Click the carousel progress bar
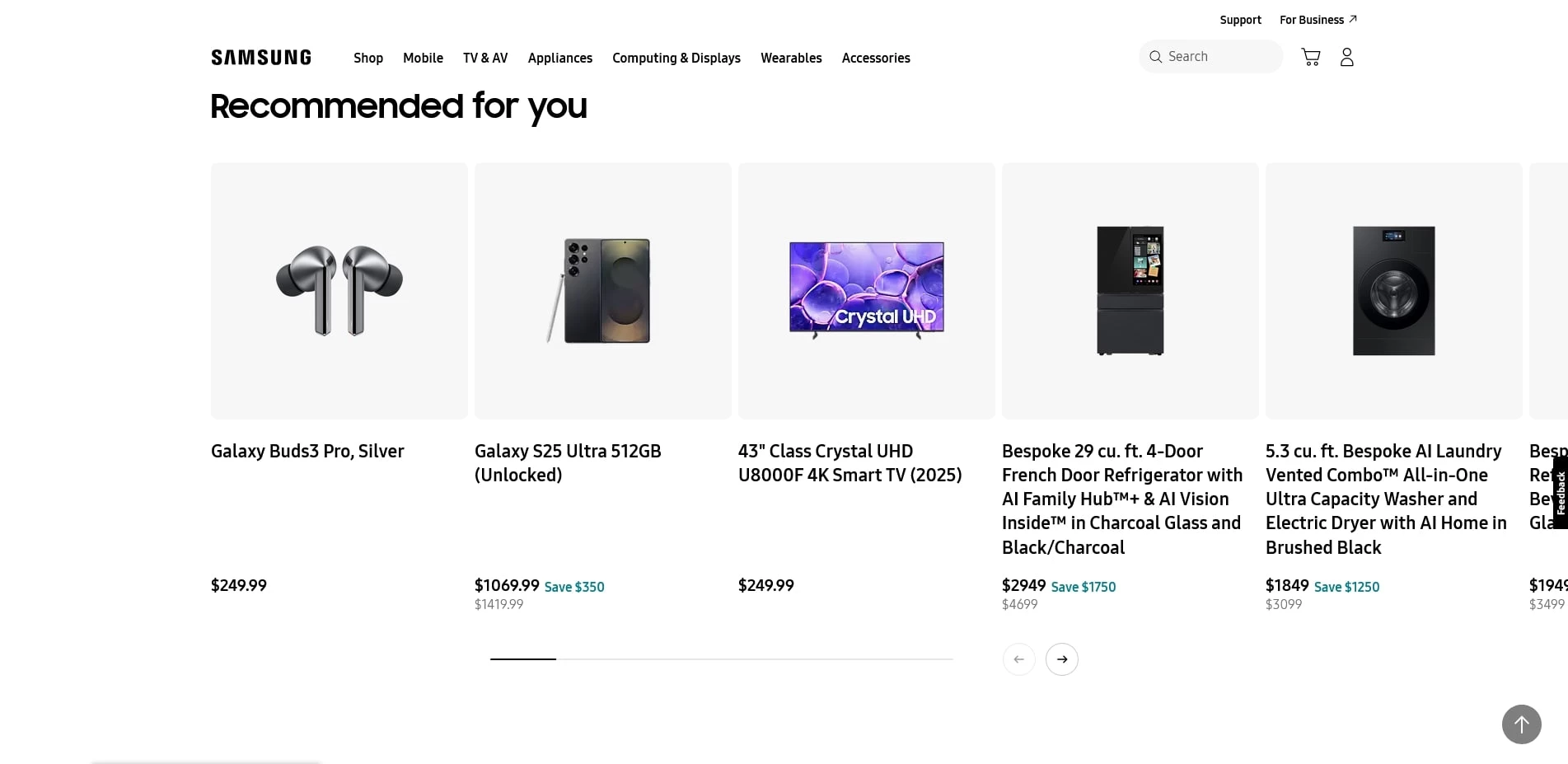The width and height of the screenshot is (1568, 764). (721, 659)
